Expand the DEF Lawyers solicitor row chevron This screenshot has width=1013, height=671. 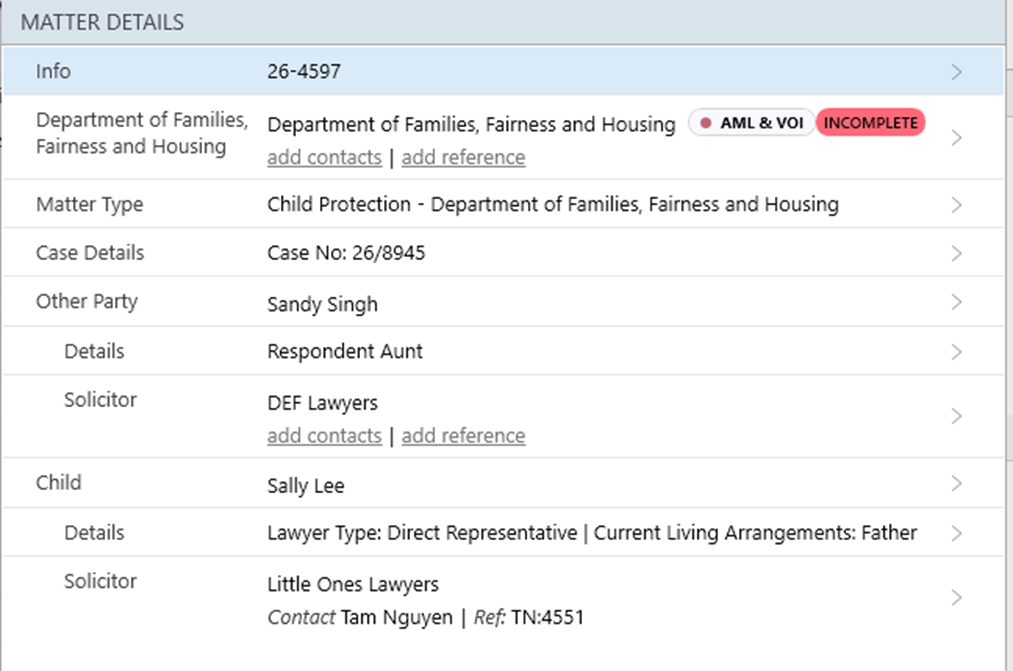point(957,416)
